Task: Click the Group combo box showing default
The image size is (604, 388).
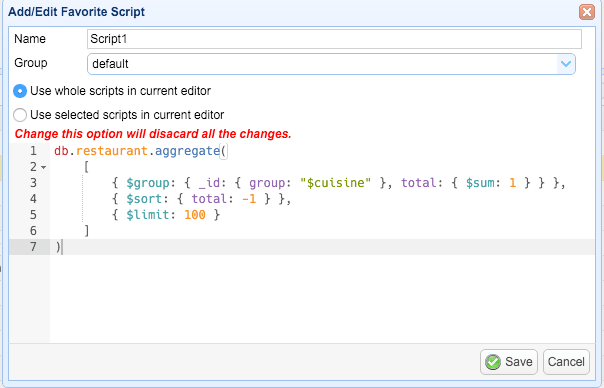Action: 331,64
